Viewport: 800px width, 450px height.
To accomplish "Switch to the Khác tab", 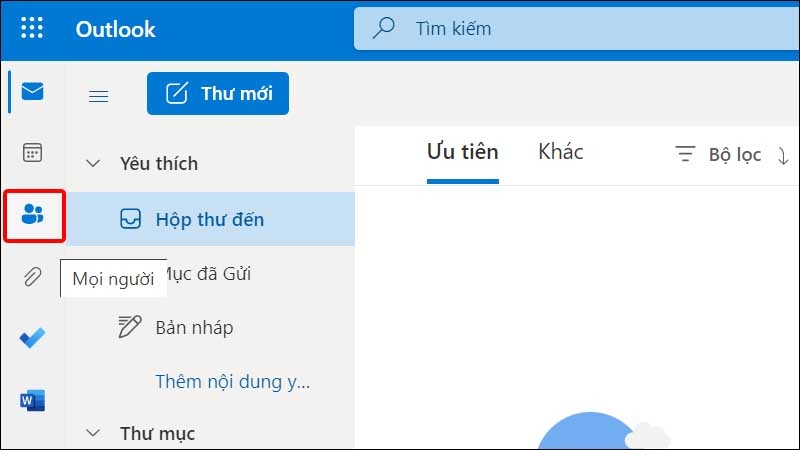I will pyautogui.click(x=561, y=152).
